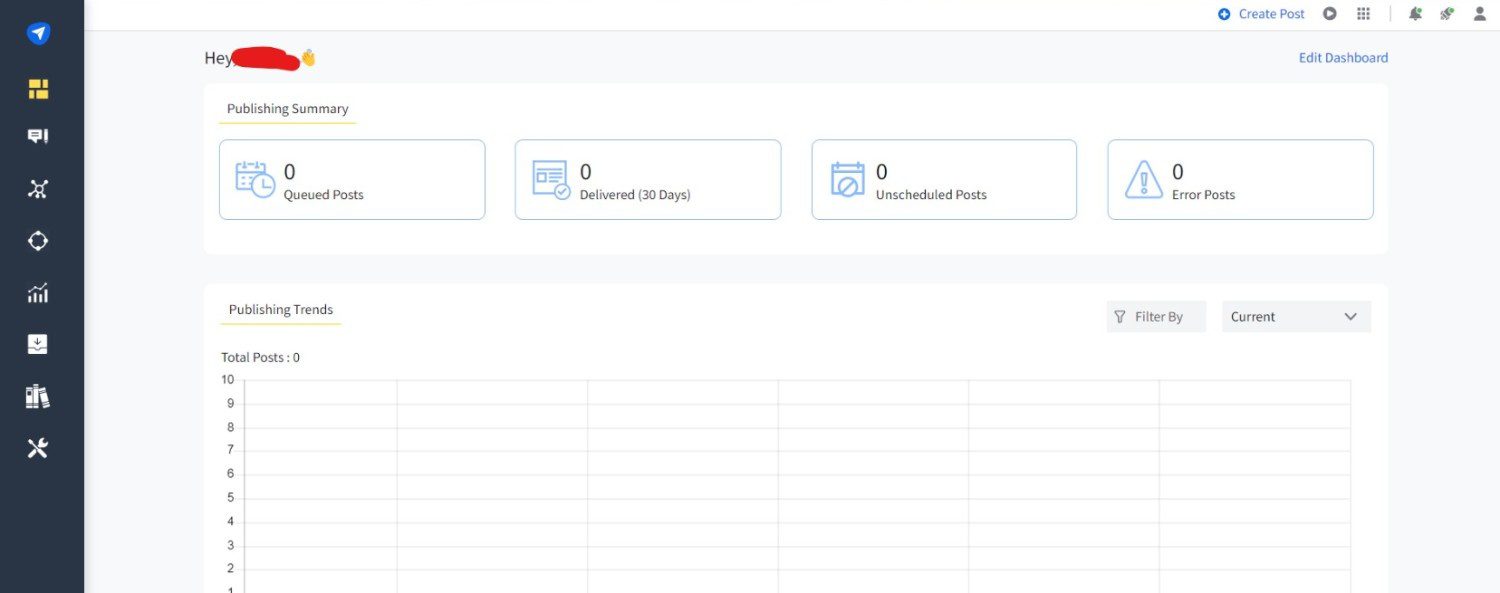This screenshot has width=1500, height=593.
Task: Click the Create Post button
Action: [x=1261, y=13]
